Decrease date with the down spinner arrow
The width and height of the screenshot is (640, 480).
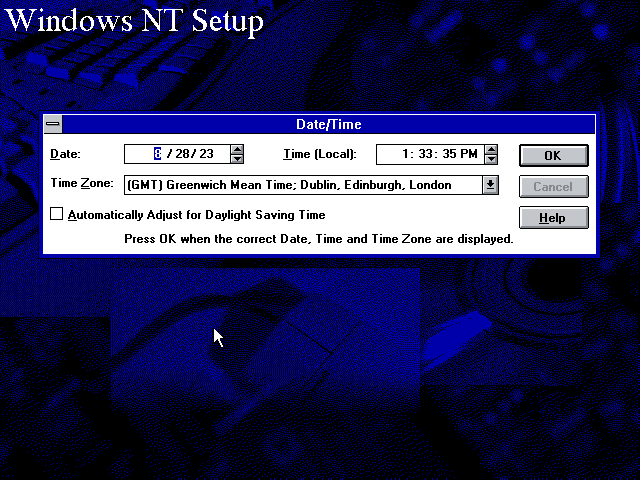coord(237,159)
